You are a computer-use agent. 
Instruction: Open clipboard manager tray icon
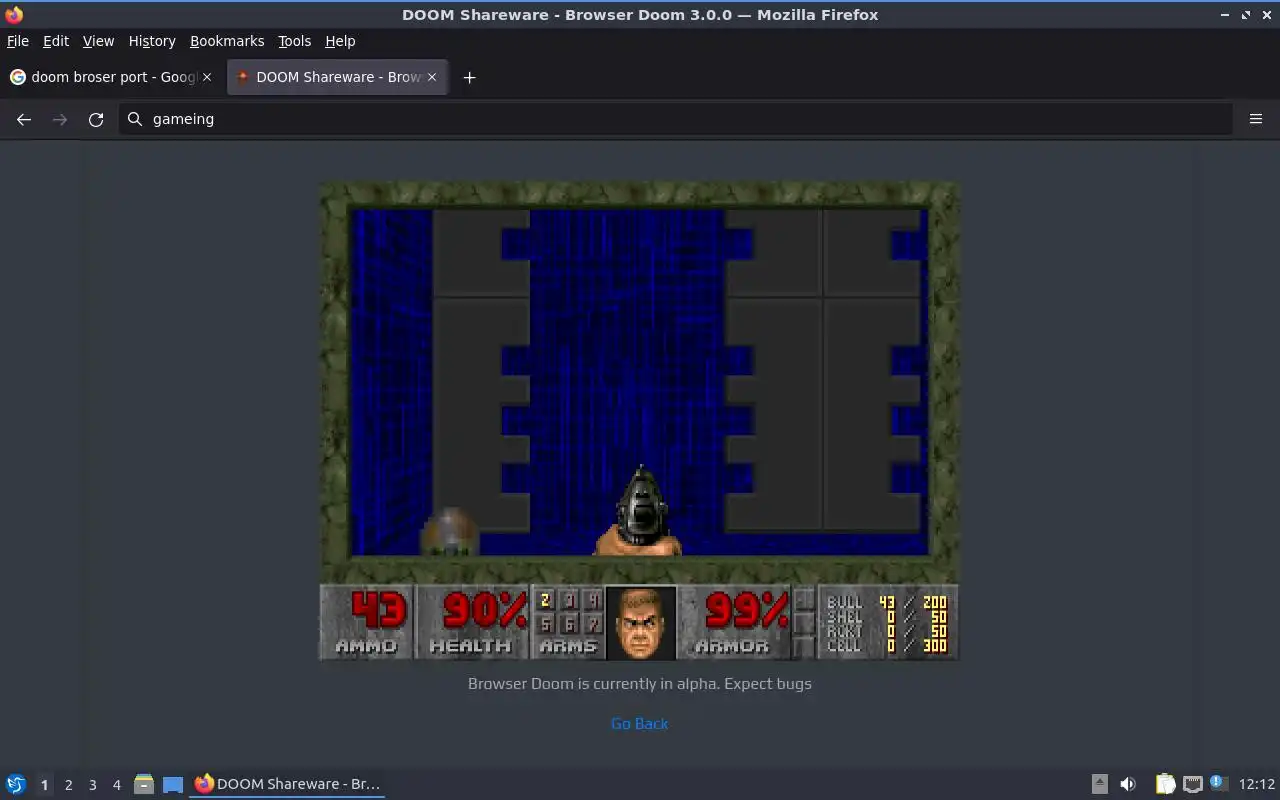click(1165, 784)
